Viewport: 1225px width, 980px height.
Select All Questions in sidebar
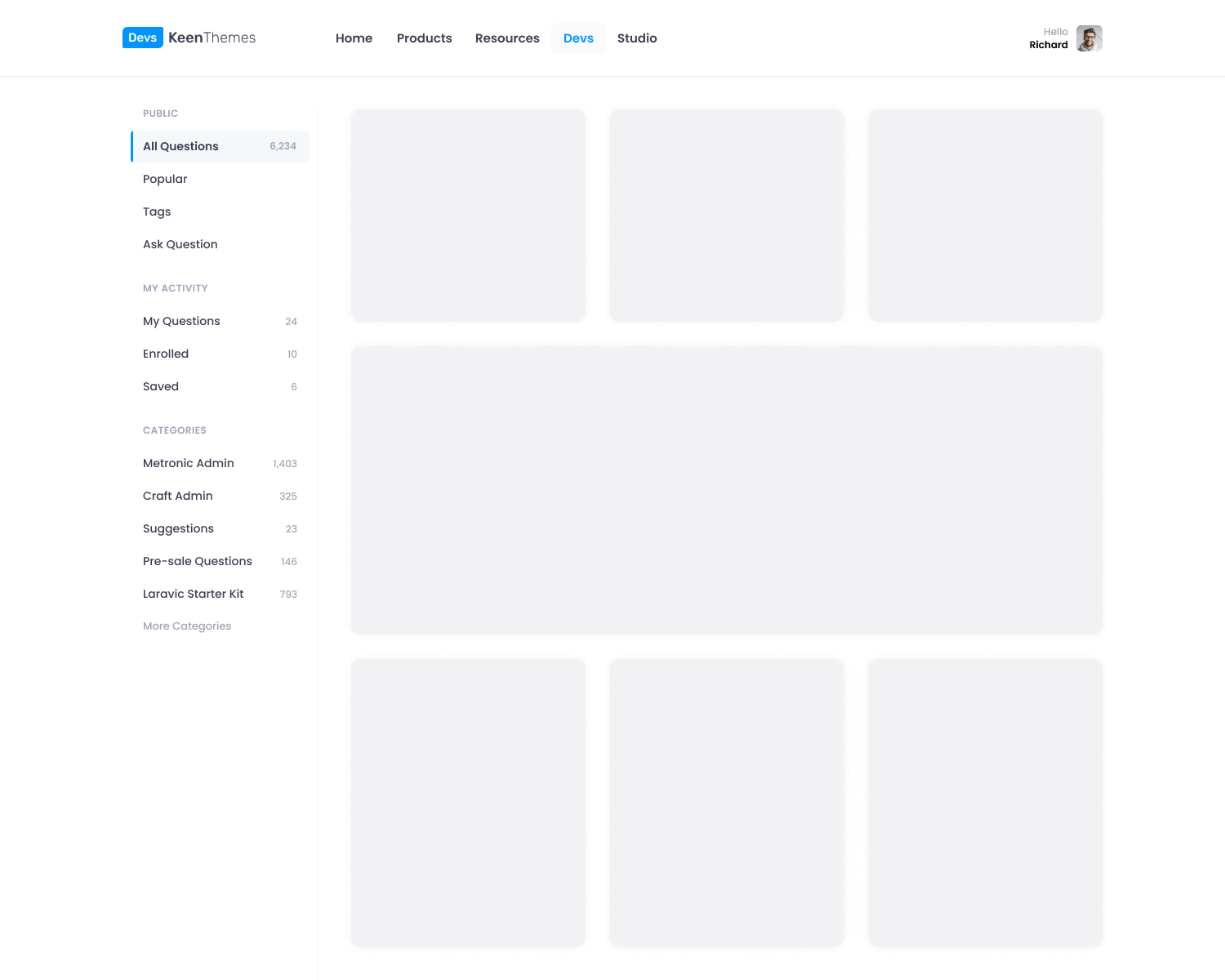181,146
